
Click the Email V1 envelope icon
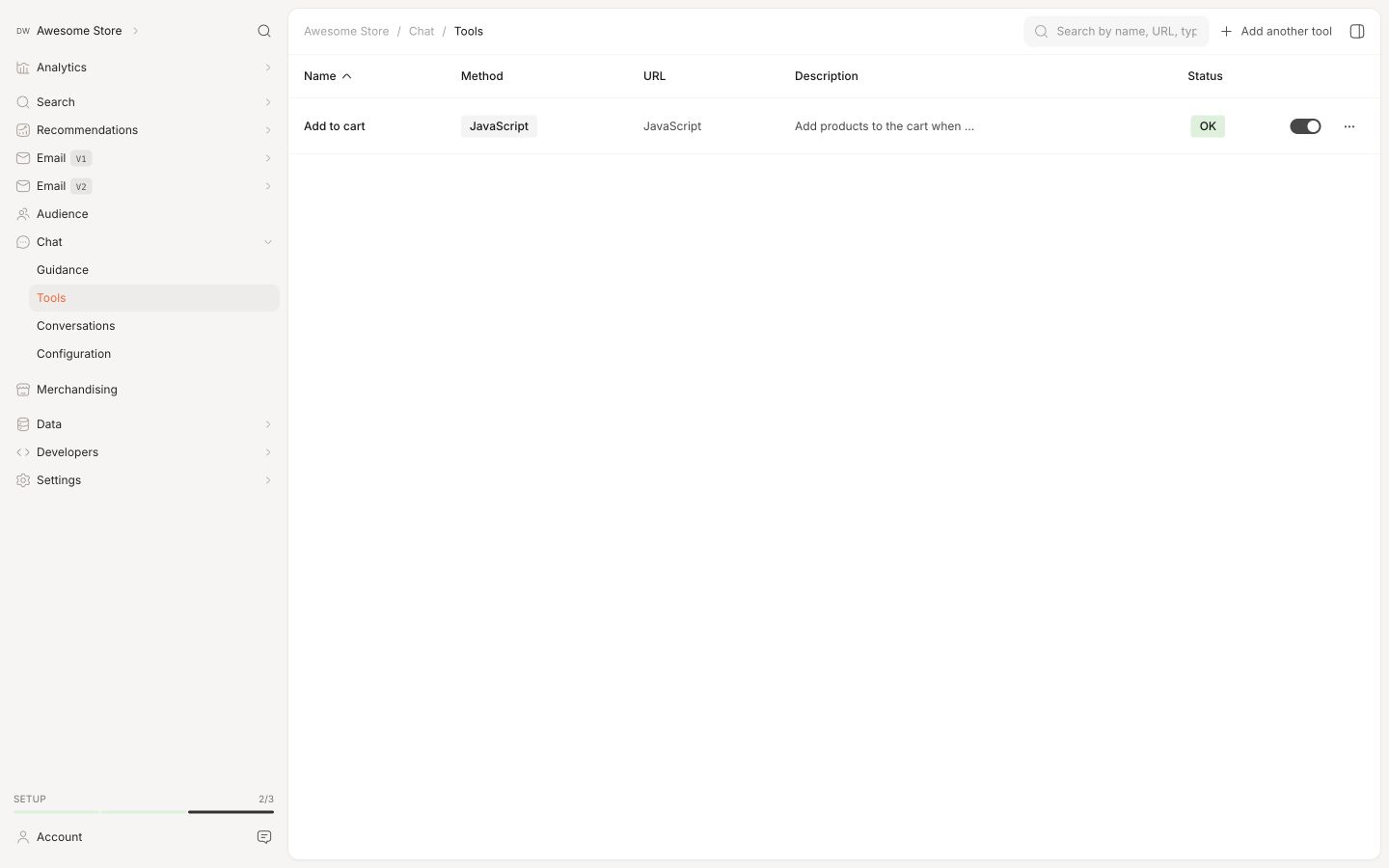click(23, 158)
